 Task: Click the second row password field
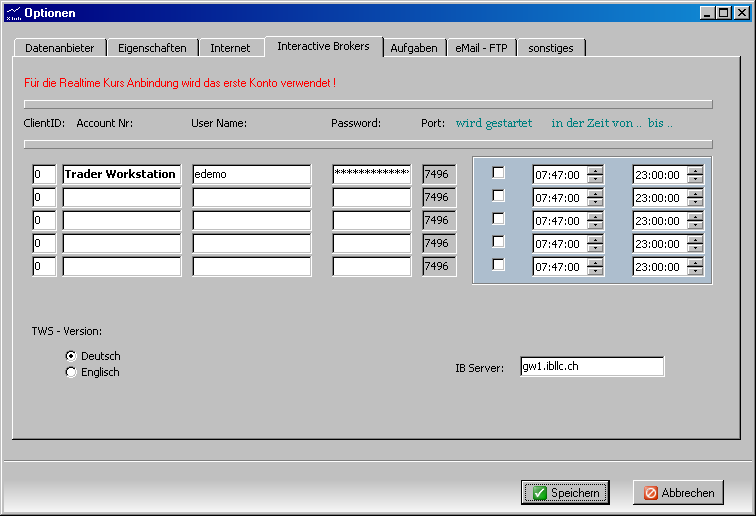tap(372, 197)
